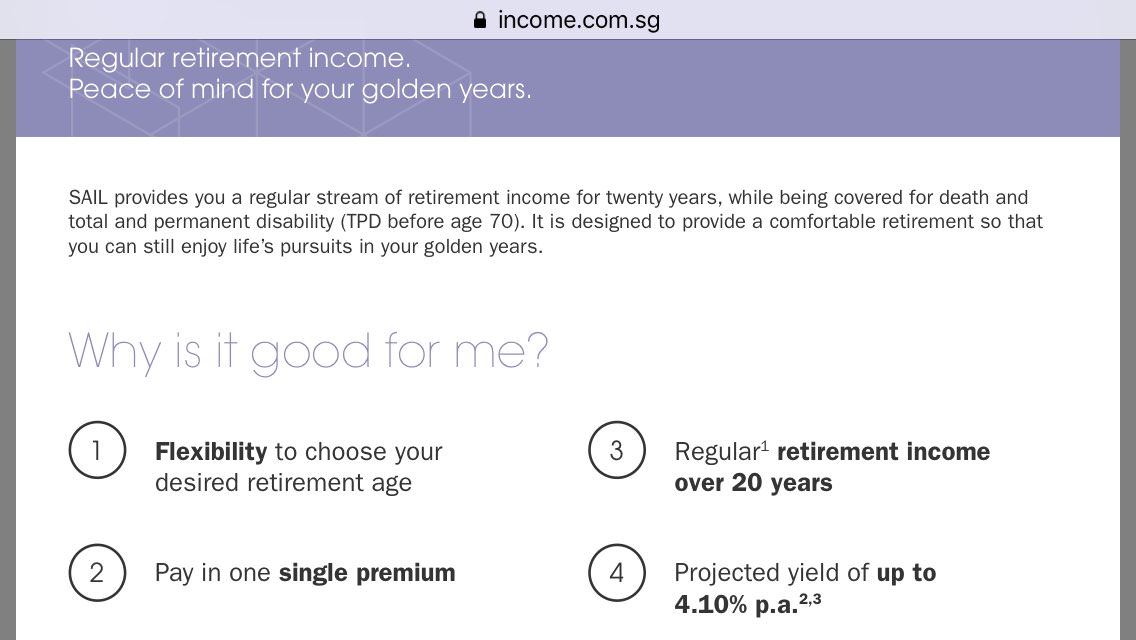Click the SAIL description paragraph
Viewport: 1136px width, 640px height.
coord(556,222)
